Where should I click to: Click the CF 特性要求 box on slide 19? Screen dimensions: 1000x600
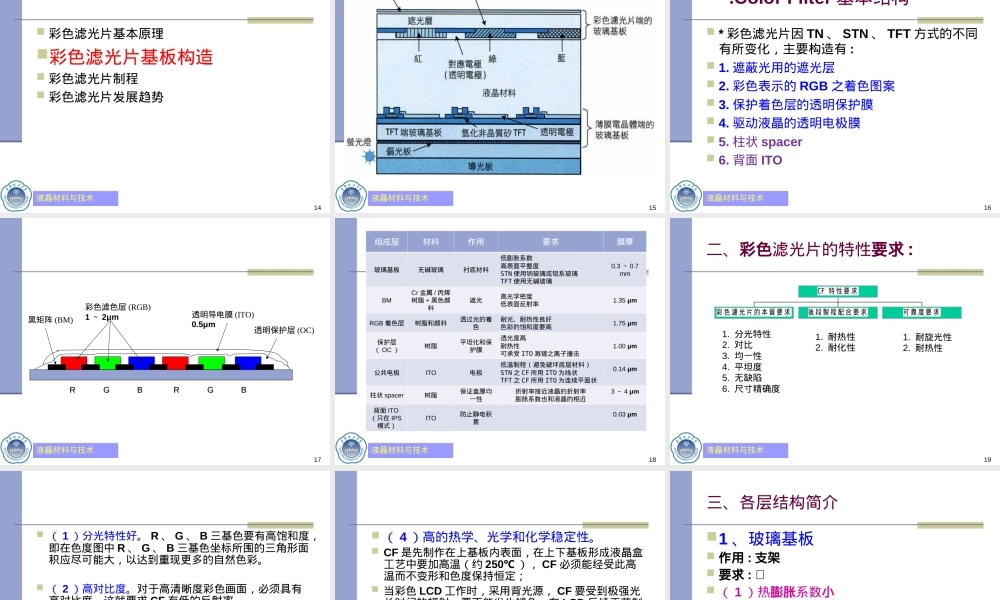(837, 291)
